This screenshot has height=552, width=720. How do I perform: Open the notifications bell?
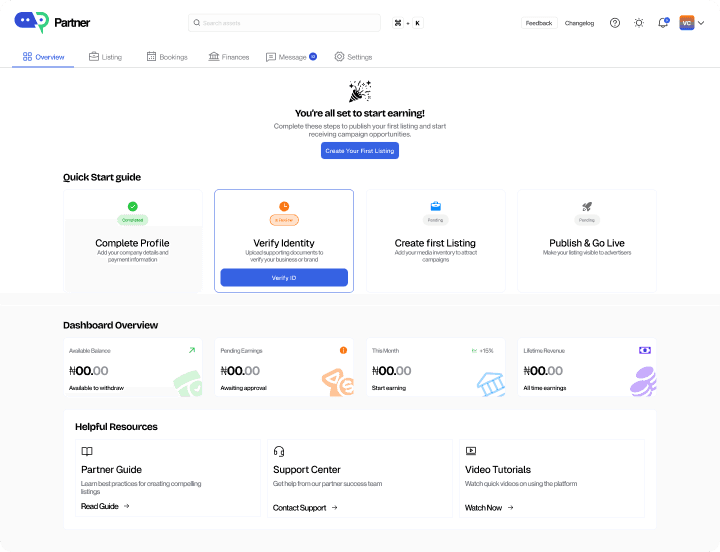pyautogui.click(x=663, y=23)
